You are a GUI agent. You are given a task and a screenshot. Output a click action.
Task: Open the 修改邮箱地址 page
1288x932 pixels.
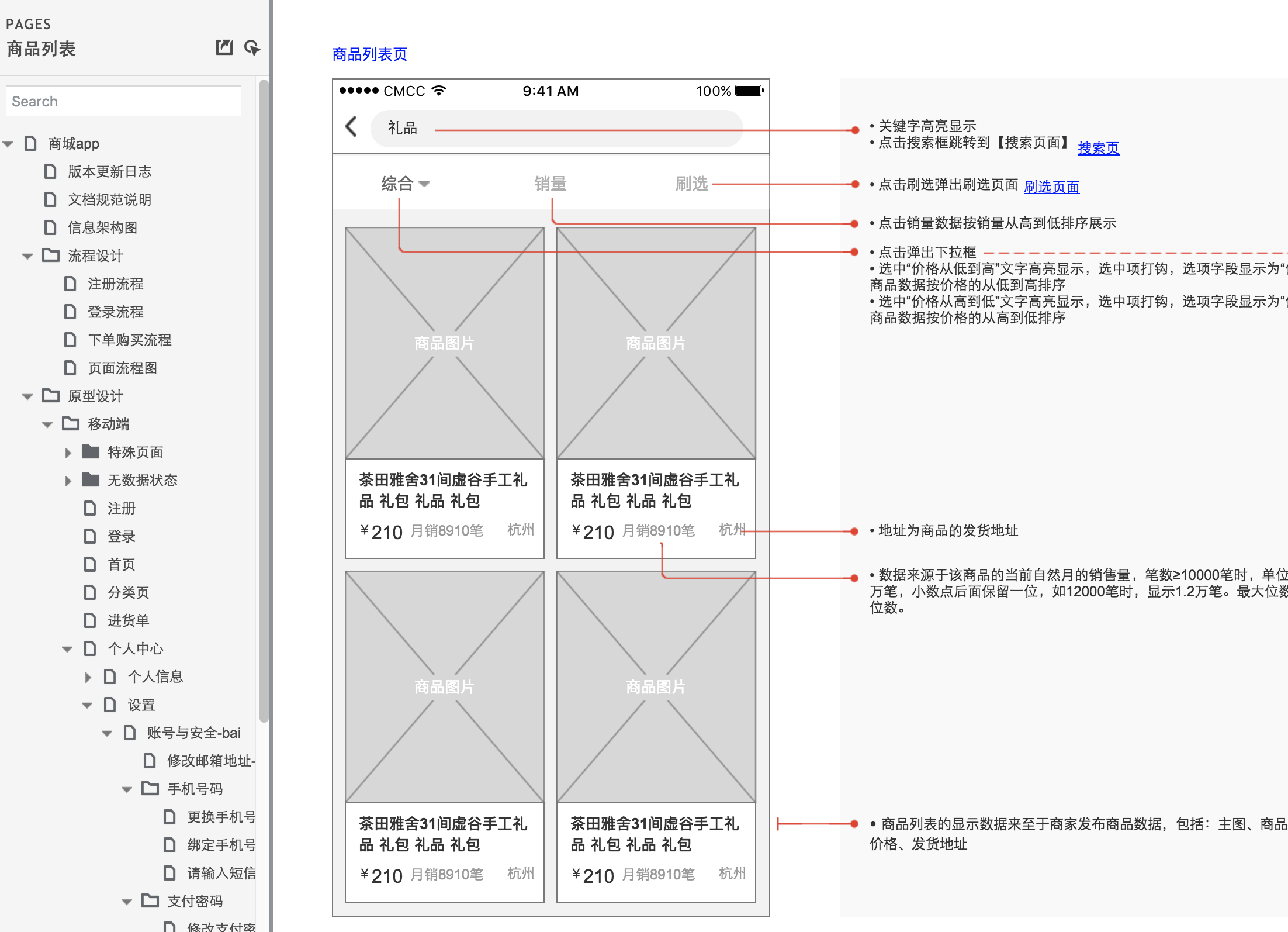coord(211,761)
